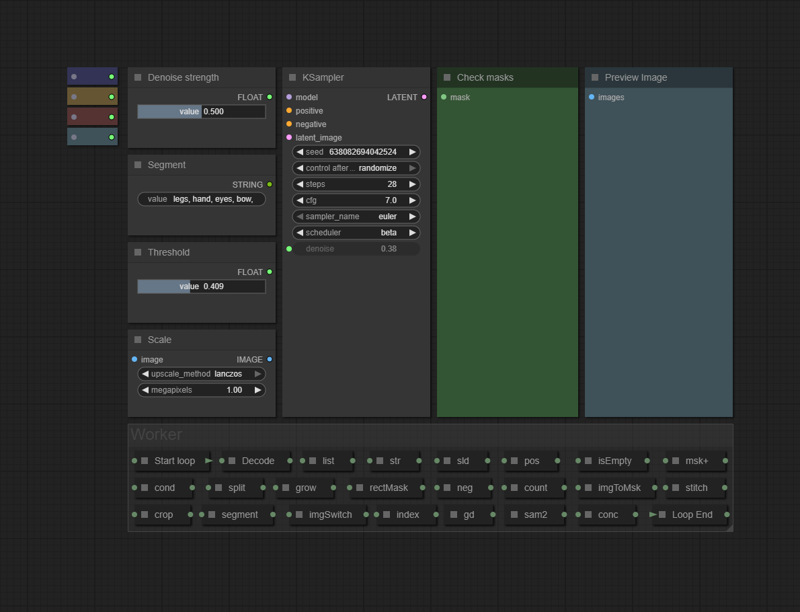Increase cfg with the right arrow
Image resolution: width=800 pixels, height=612 pixels.
tap(412, 200)
